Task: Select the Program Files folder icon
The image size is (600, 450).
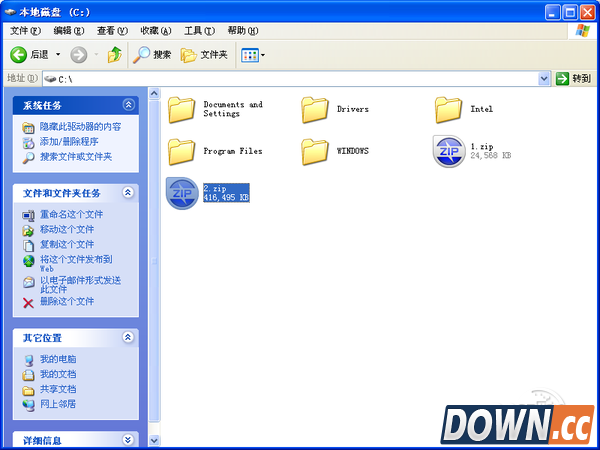Action: click(181, 152)
